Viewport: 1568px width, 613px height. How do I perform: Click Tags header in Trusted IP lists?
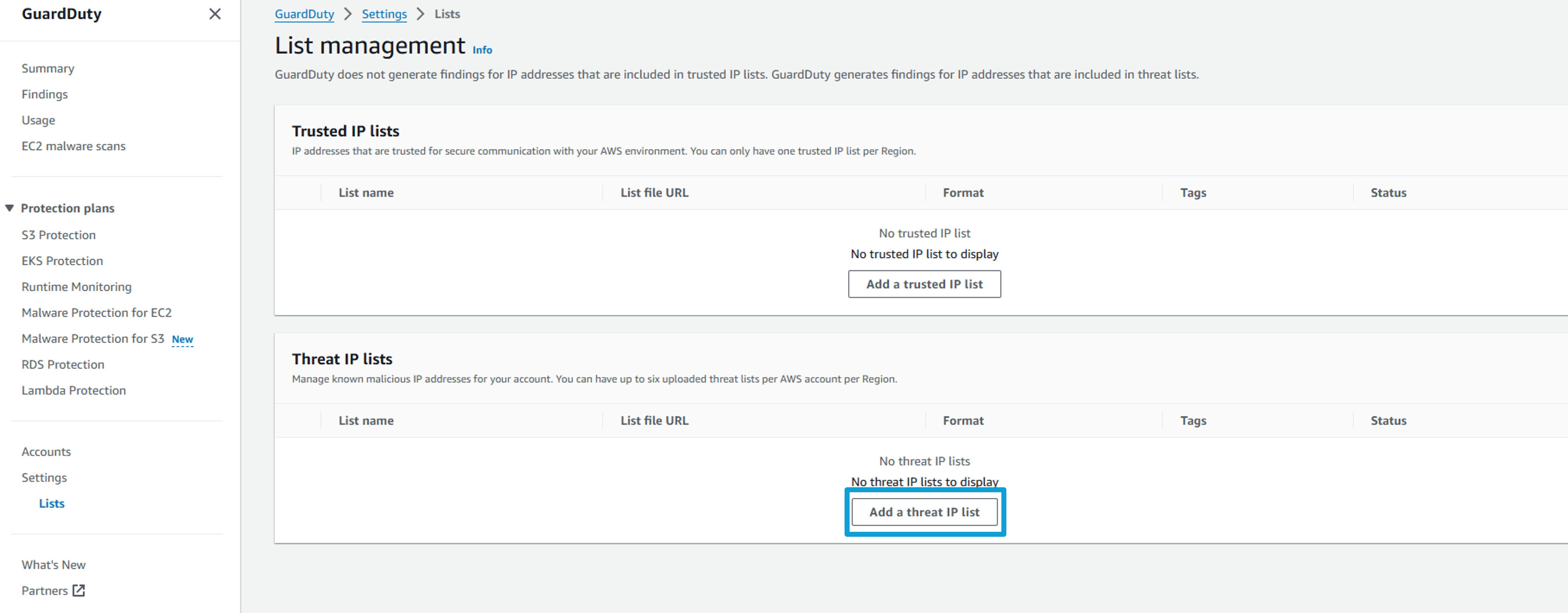coord(1194,193)
